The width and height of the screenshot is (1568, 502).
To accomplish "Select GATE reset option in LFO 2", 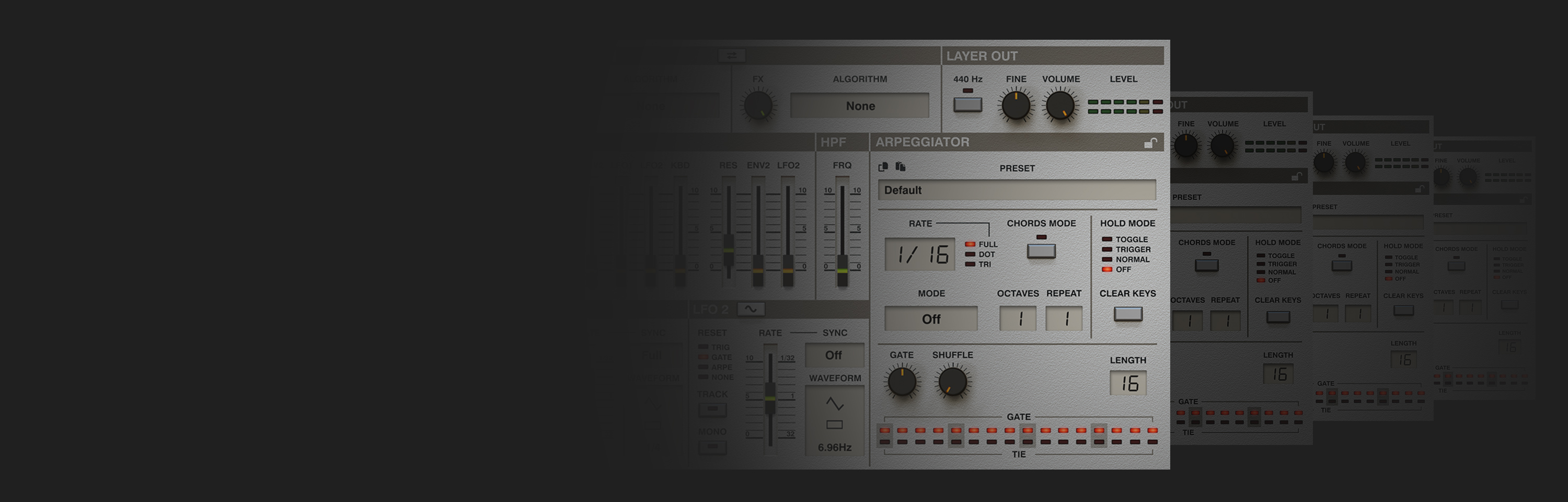I will [x=715, y=357].
